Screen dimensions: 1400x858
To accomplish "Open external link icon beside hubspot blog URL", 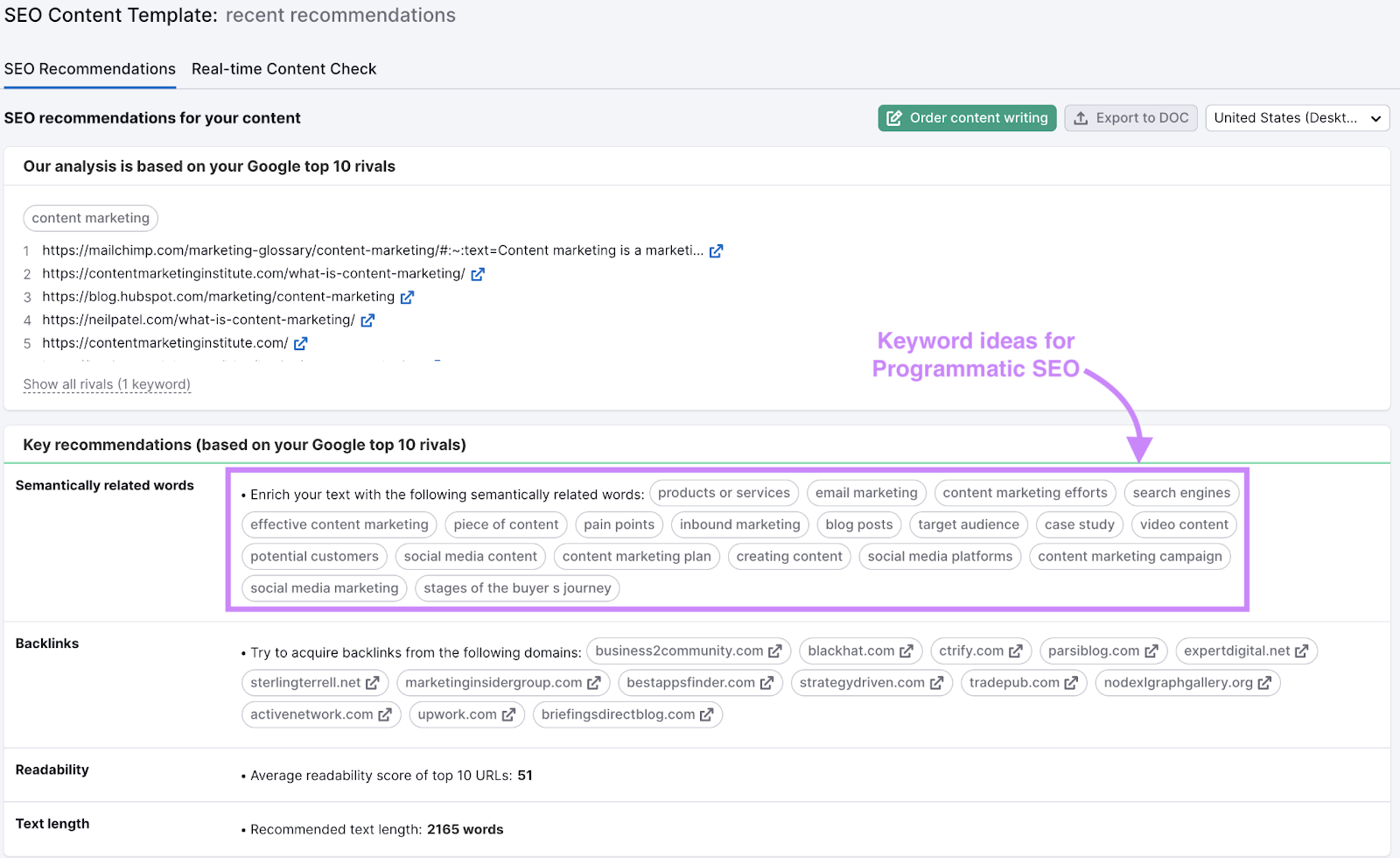I will pyautogui.click(x=407, y=298).
